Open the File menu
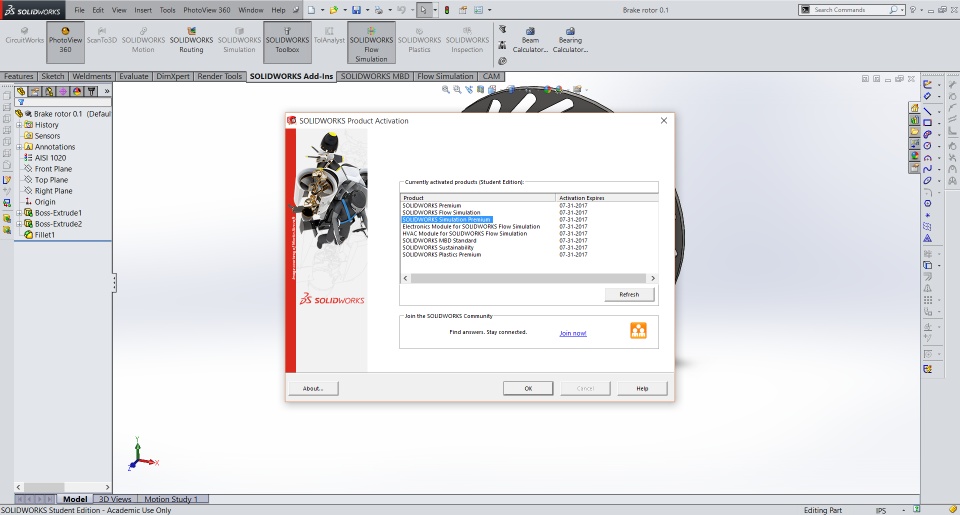 tap(80, 10)
